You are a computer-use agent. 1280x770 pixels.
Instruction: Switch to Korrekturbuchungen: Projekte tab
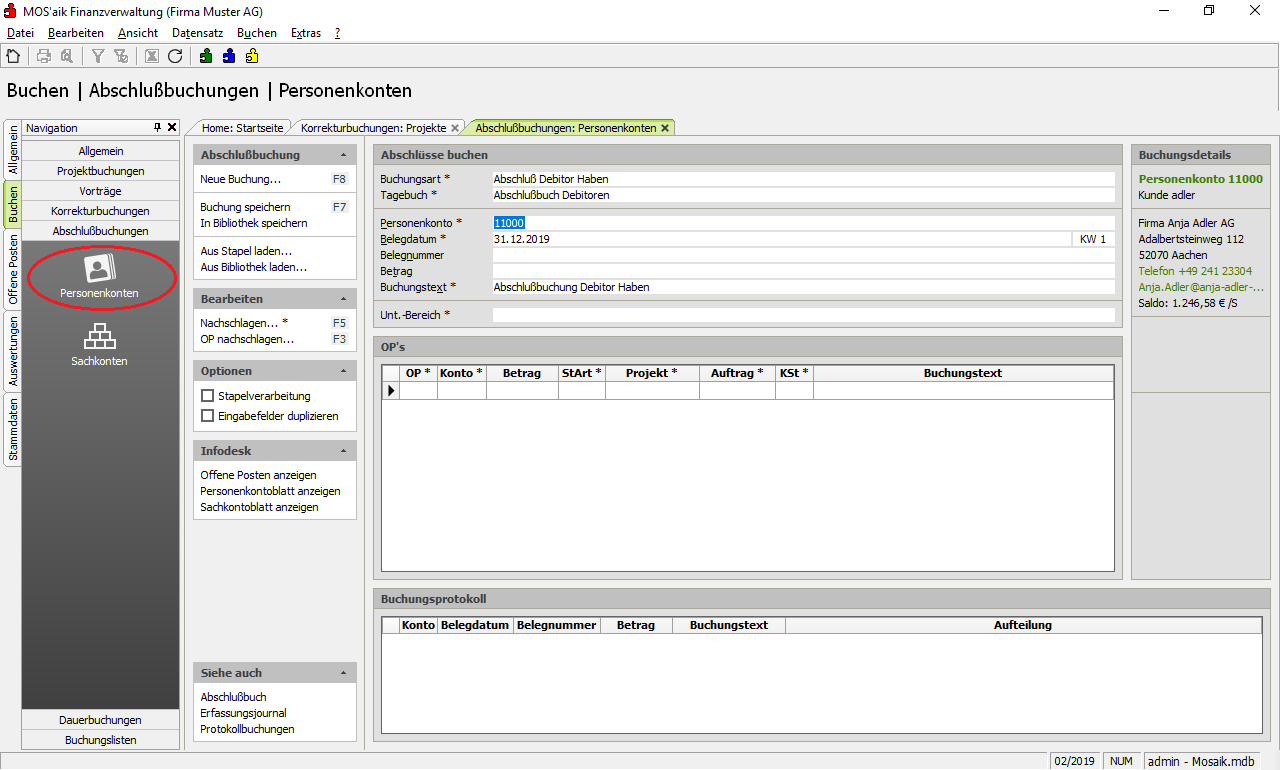[x=373, y=128]
